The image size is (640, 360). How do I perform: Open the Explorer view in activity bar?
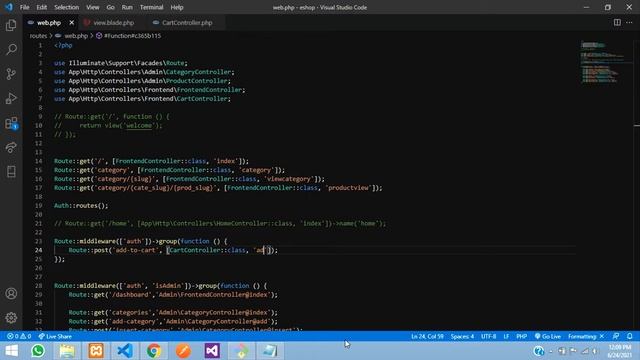pos(11,26)
